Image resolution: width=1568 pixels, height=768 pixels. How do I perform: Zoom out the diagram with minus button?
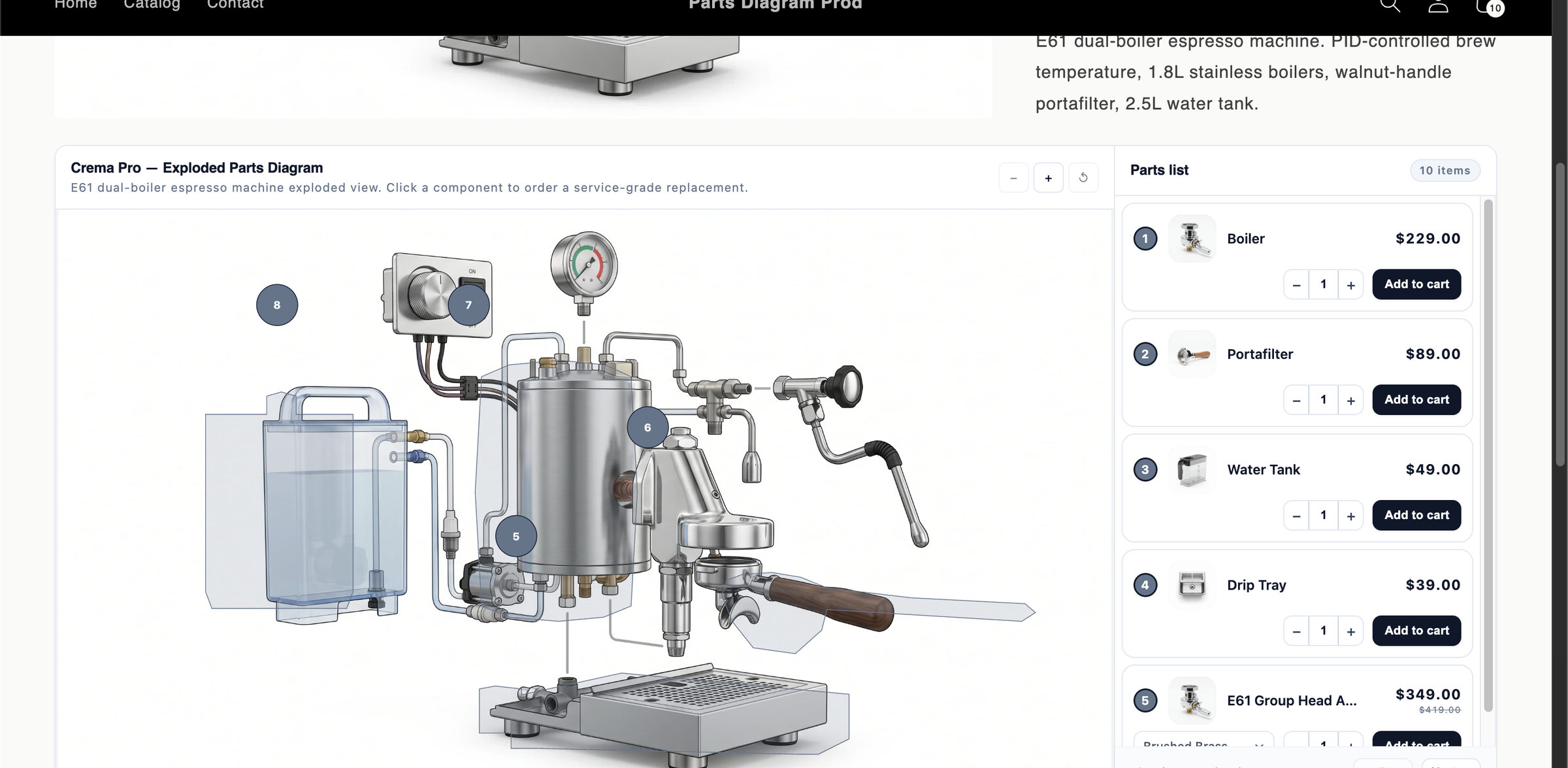click(1013, 178)
